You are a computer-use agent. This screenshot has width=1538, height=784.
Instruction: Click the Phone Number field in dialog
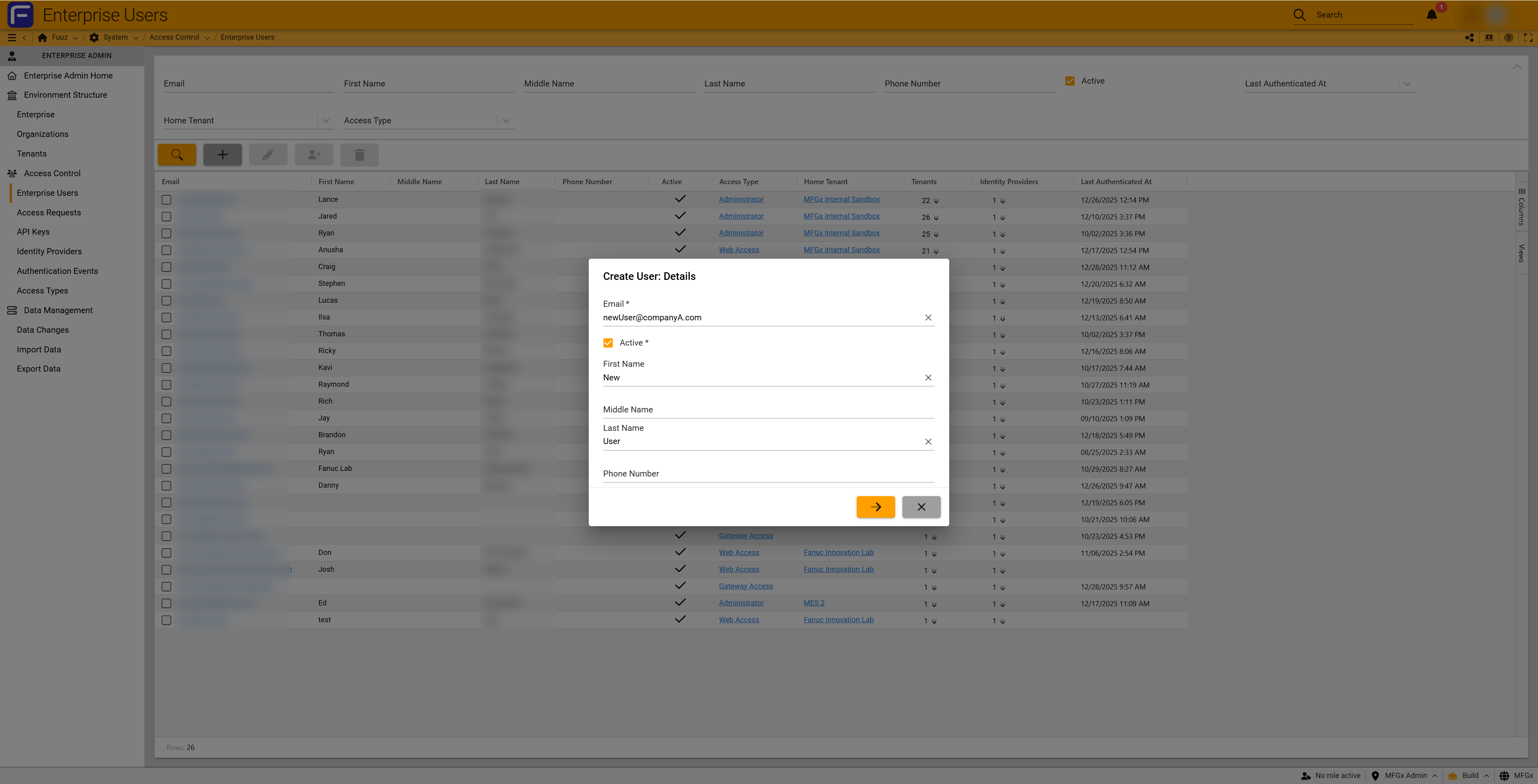[x=769, y=474]
